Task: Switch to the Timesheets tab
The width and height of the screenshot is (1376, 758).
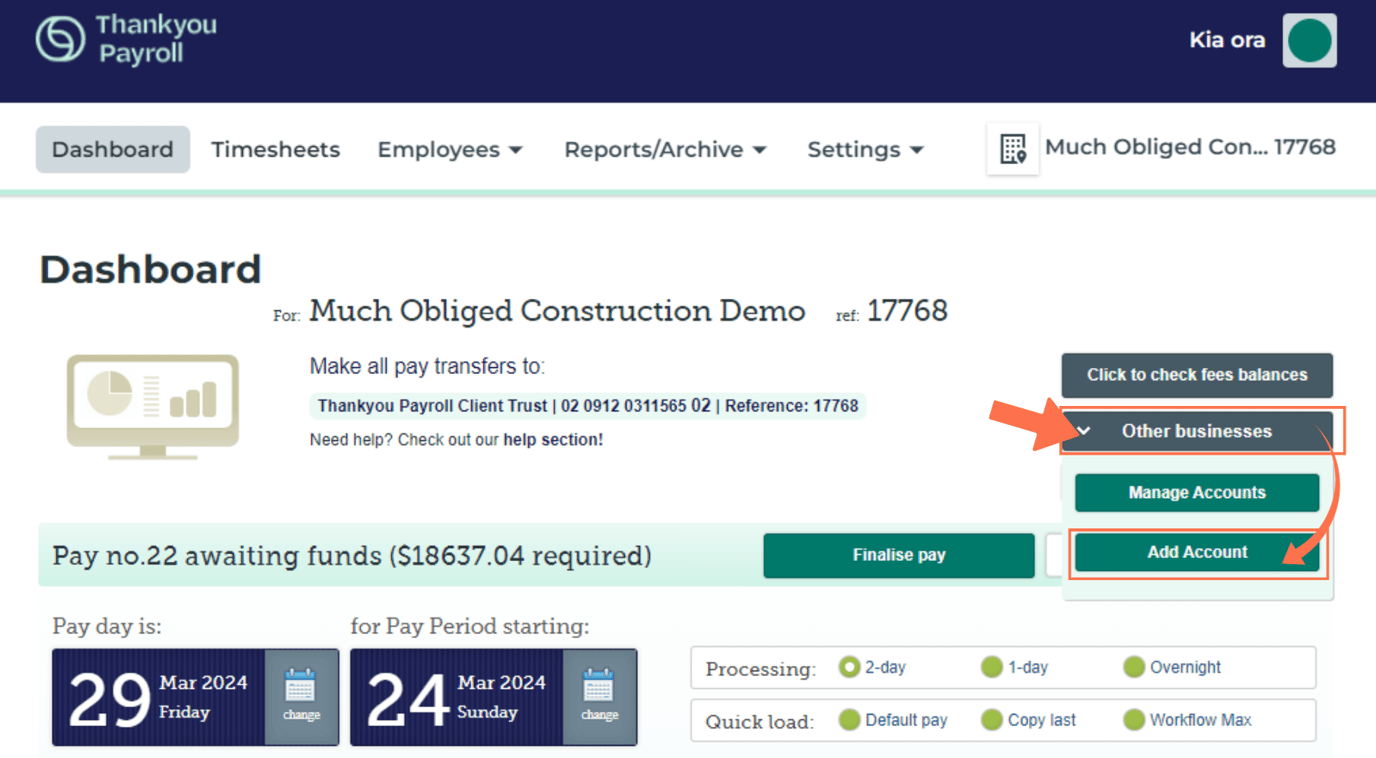Action: coord(275,149)
